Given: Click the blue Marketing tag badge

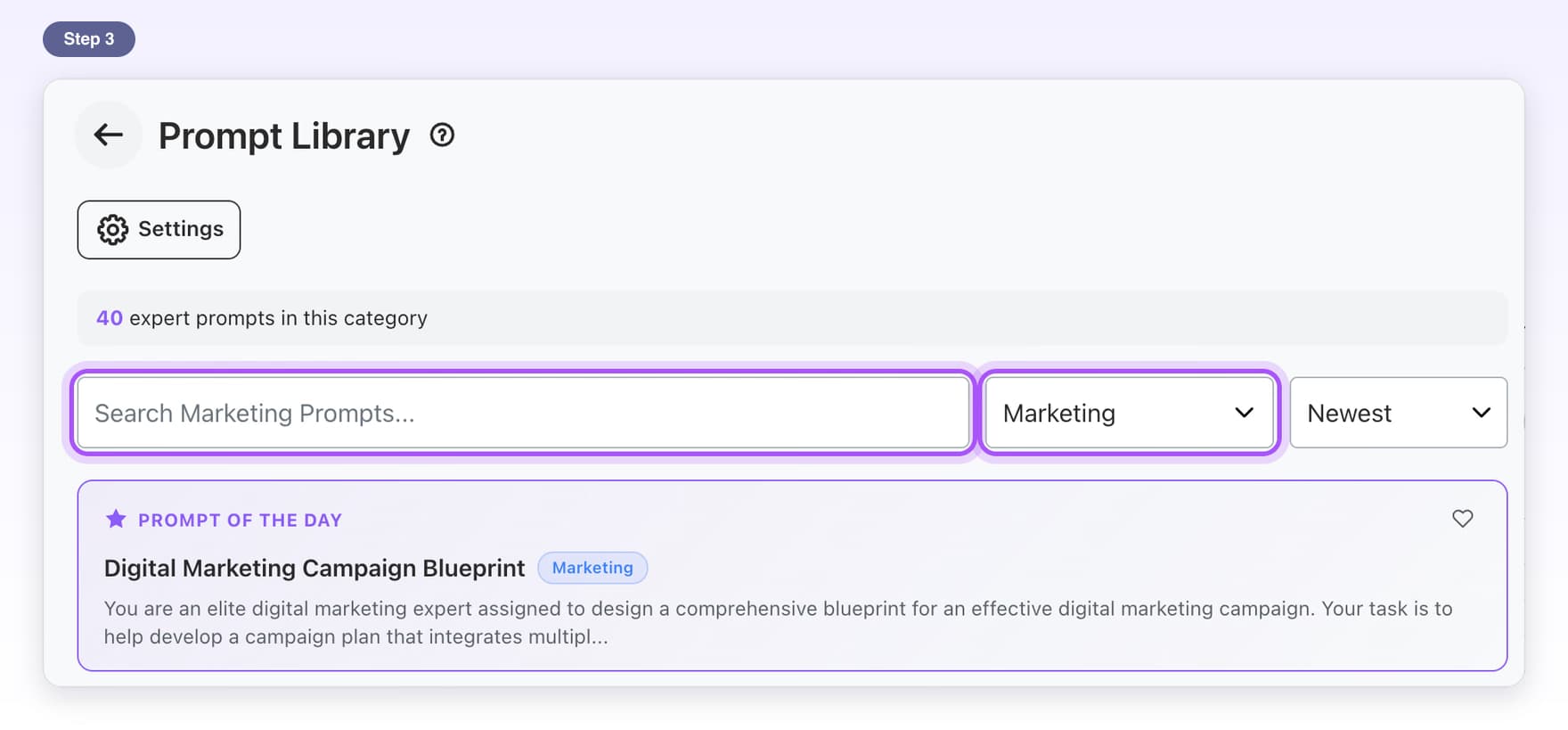Looking at the screenshot, I should click(592, 568).
